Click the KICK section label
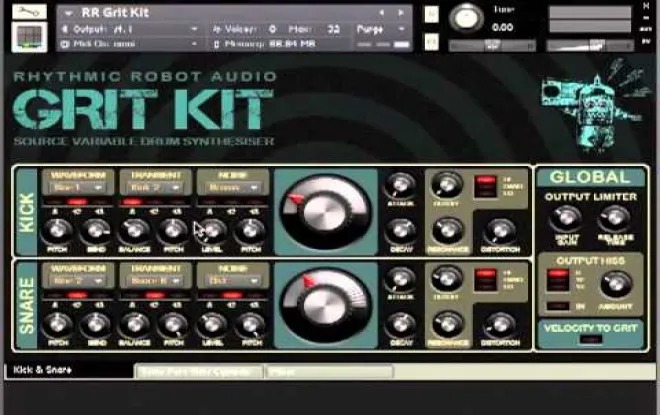 [27, 212]
